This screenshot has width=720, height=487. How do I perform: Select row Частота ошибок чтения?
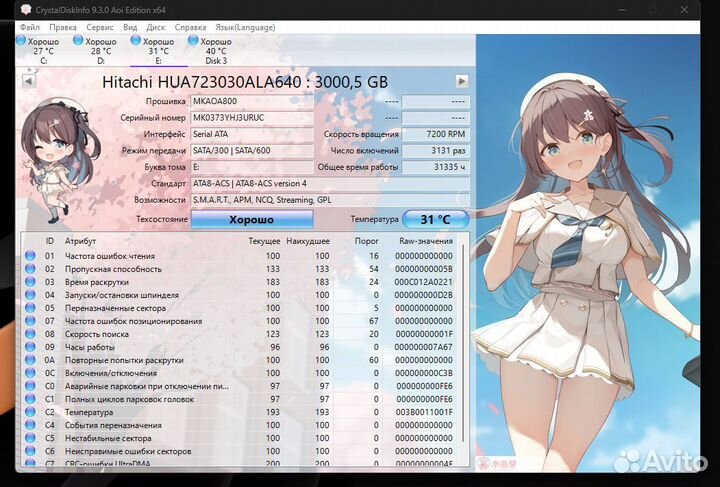point(240,256)
